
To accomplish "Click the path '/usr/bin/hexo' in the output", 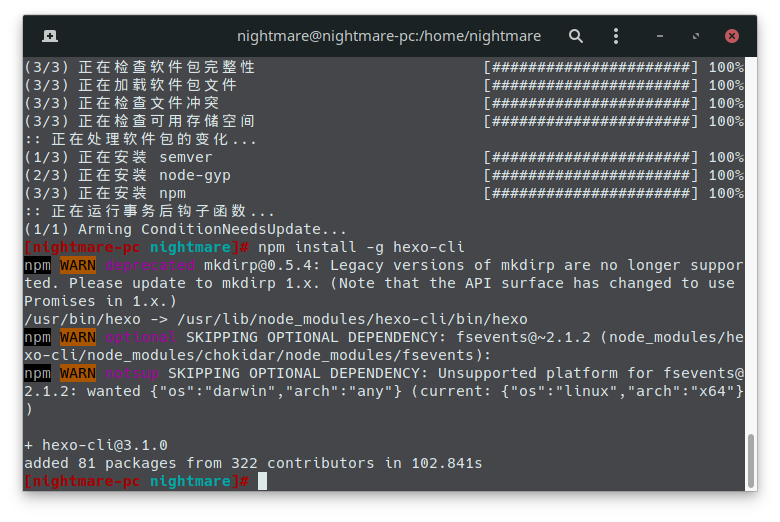I will tap(82, 319).
